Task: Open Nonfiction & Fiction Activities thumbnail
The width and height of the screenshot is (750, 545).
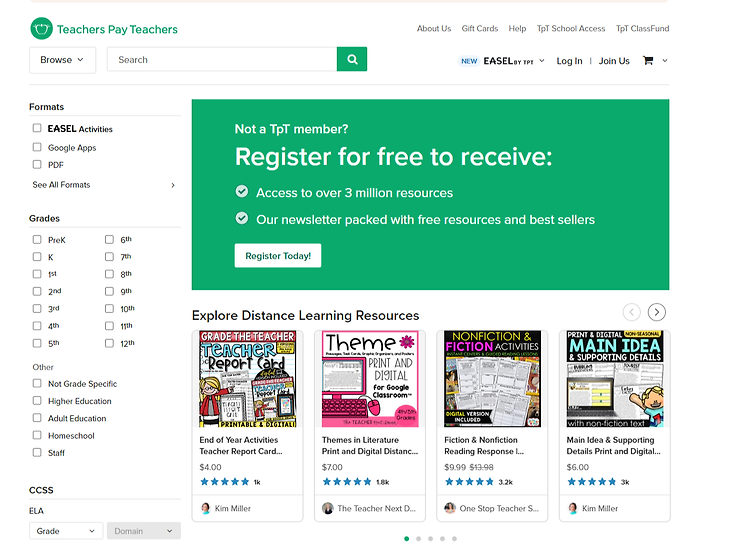Action: [x=493, y=378]
